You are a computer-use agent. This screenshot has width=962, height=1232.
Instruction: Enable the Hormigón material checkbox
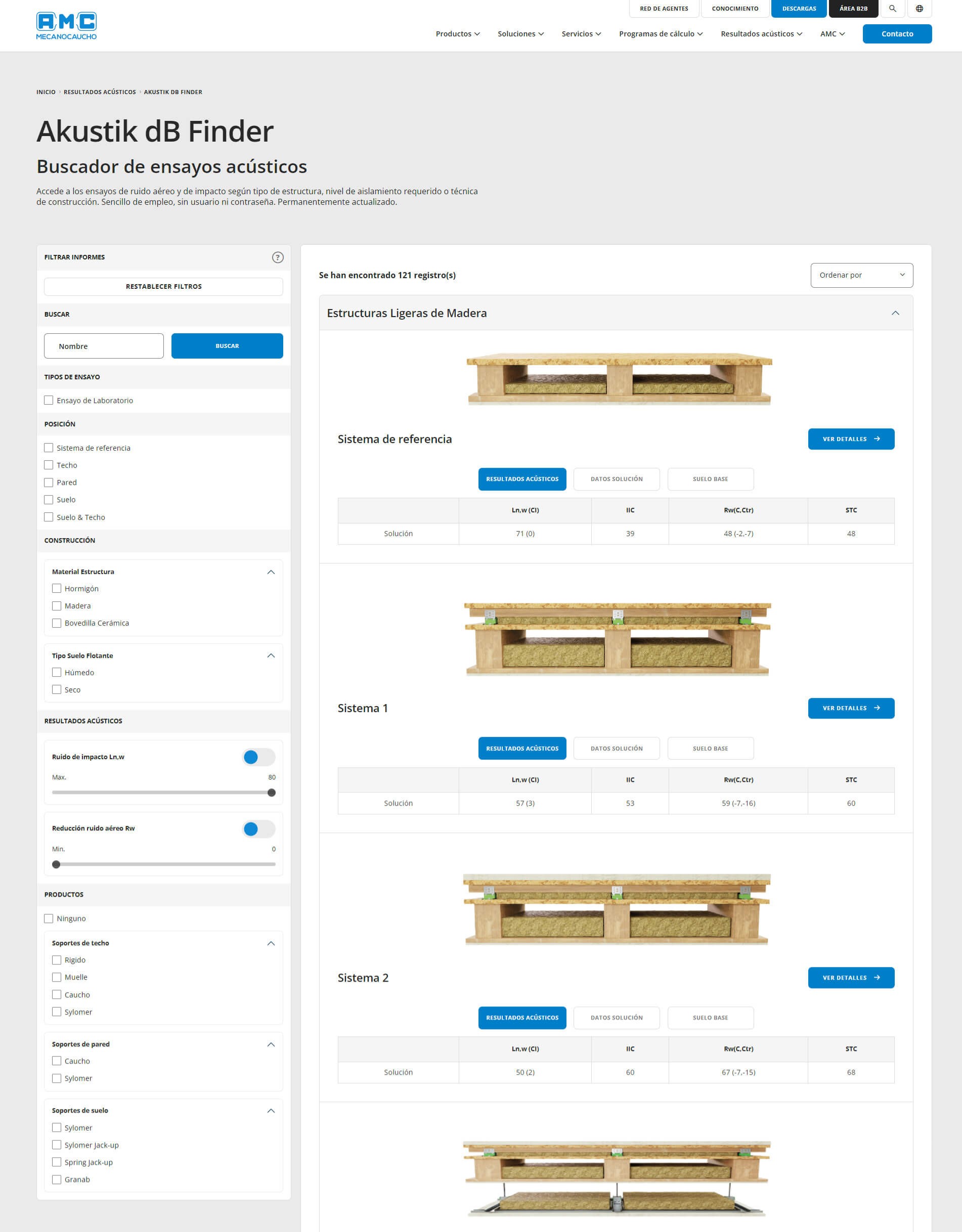click(x=57, y=588)
